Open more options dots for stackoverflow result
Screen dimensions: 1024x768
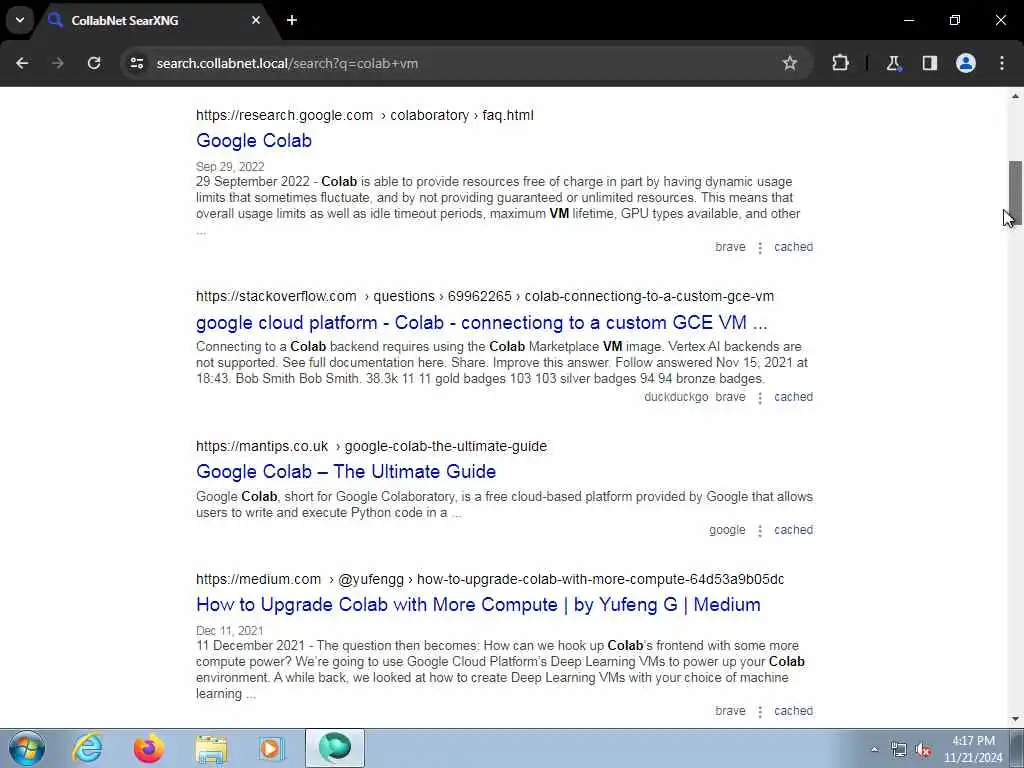point(760,398)
